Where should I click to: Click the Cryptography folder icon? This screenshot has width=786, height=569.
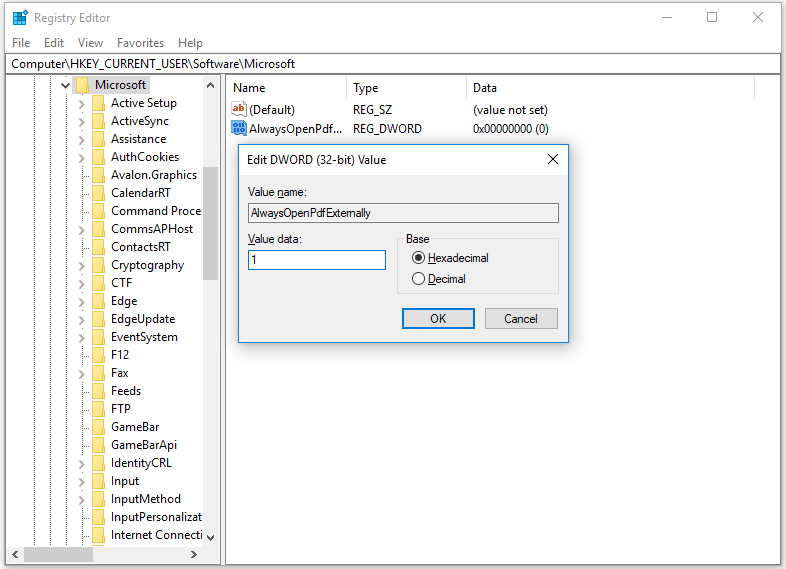click(x=98, y=265)
